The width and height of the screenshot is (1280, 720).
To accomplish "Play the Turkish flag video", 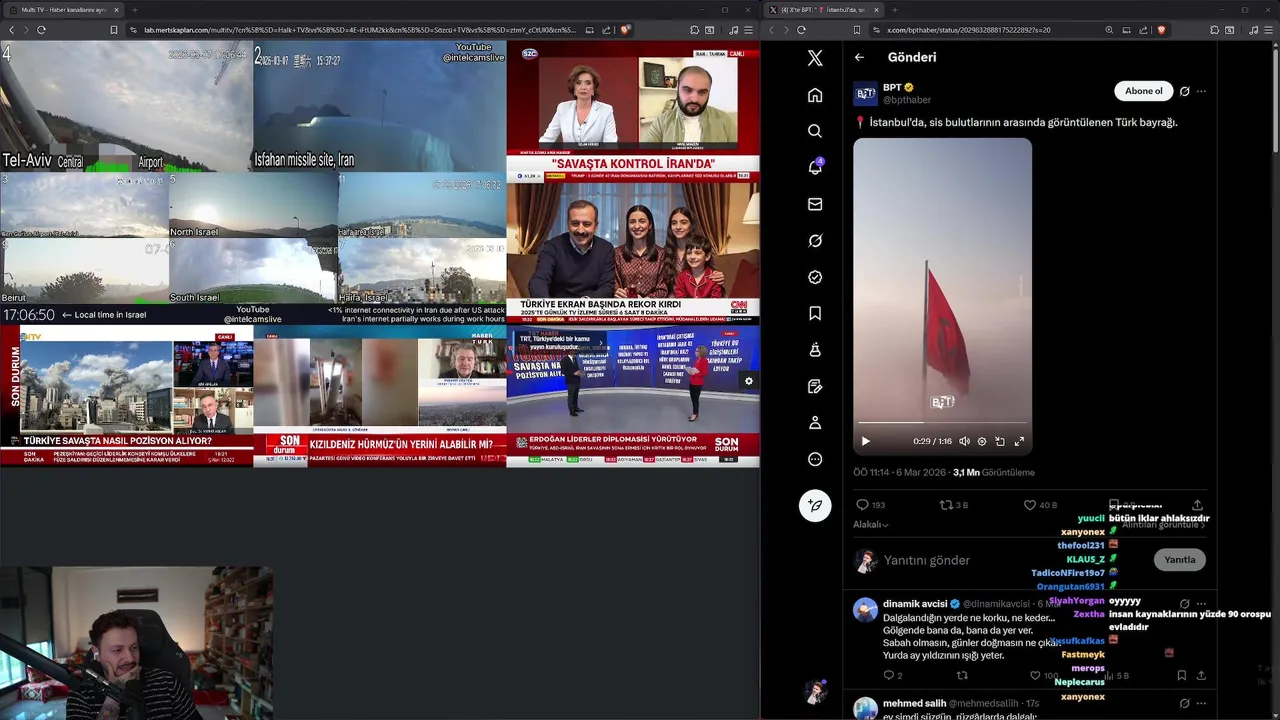I will tap(865, 441).
